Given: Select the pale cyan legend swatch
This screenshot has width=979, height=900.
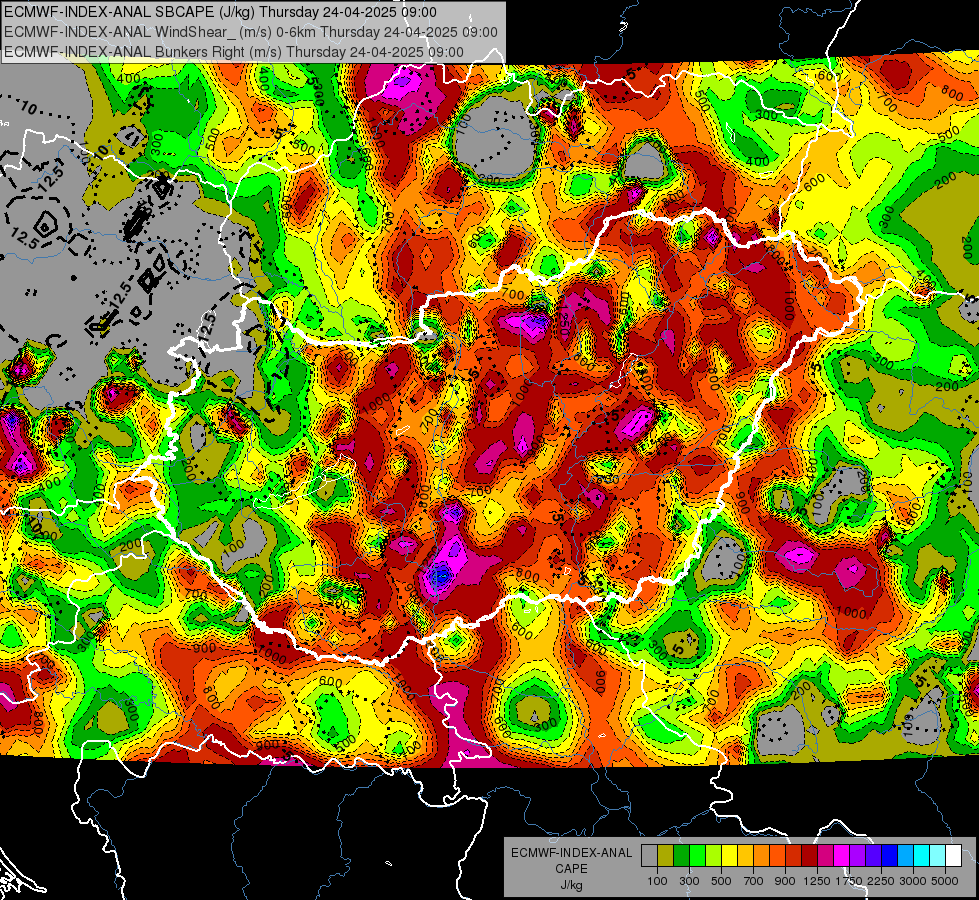Looking at the screenshot, I should pyautogui.click(x=938, y=855).
